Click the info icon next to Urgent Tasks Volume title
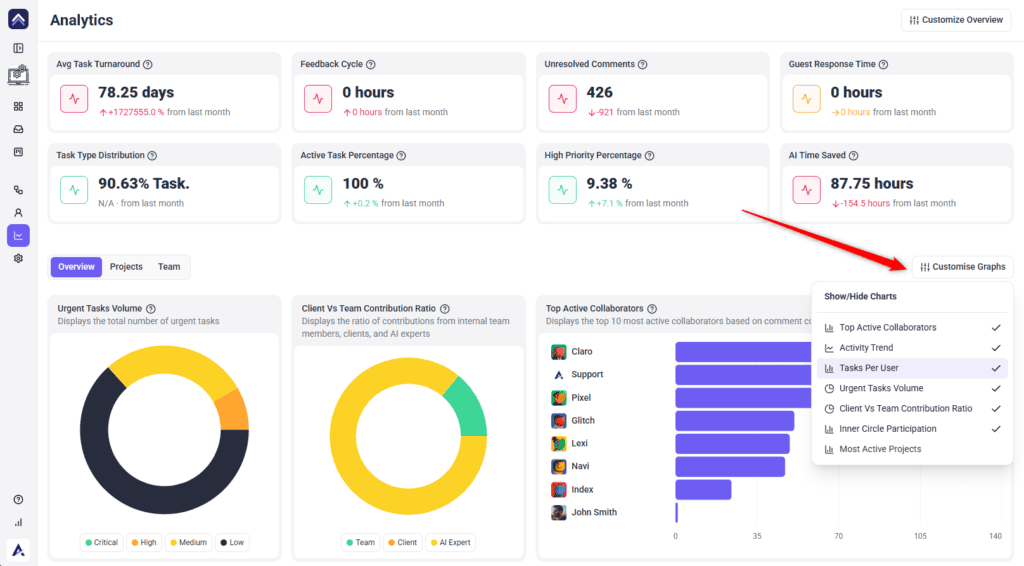 click(151, 309)
